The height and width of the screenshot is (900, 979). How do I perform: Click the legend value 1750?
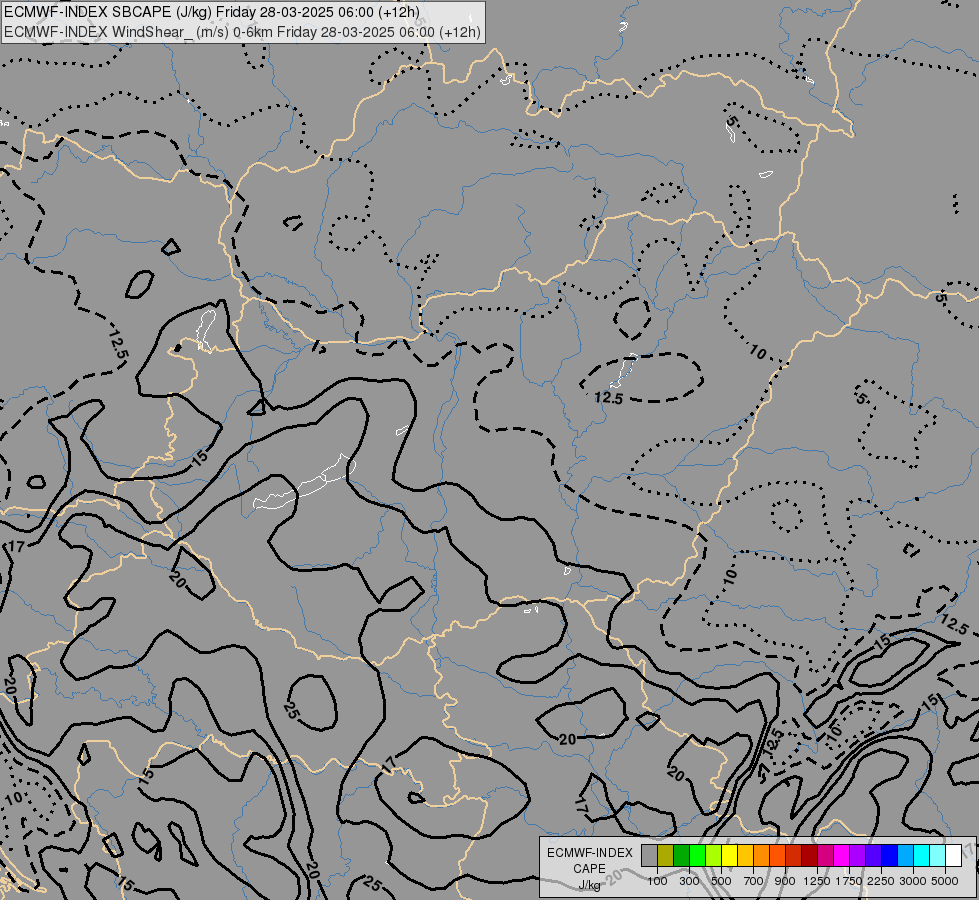(x=849, y=881)
